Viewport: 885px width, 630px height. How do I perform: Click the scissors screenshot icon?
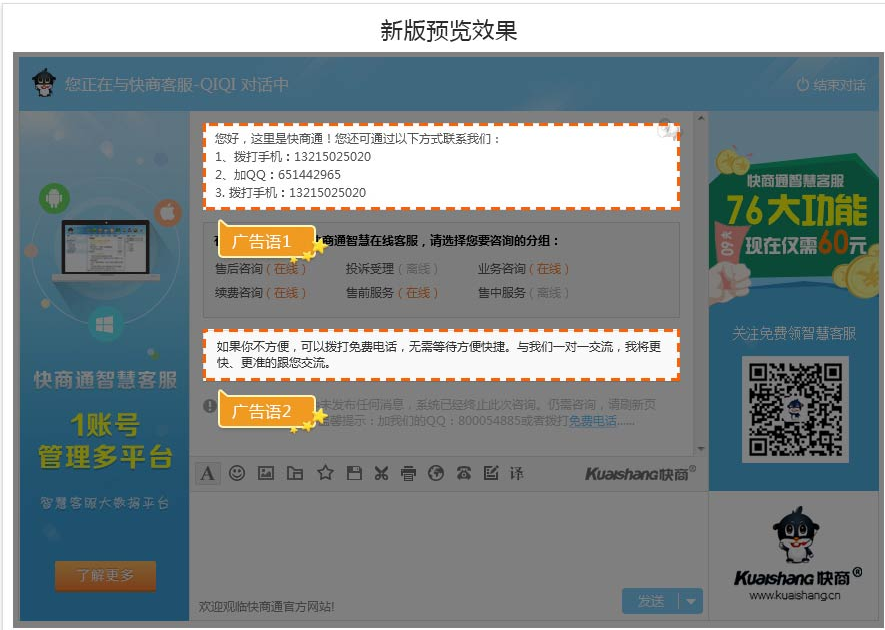[x=382, y=473]
